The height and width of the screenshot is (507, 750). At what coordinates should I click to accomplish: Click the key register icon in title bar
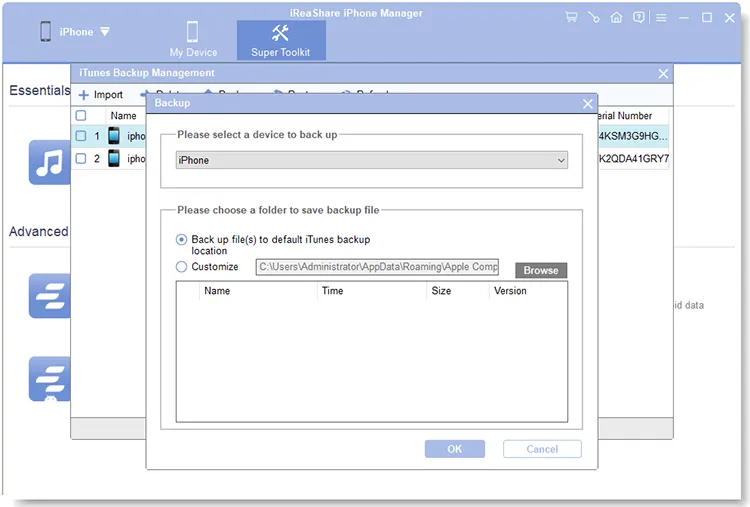594,18
